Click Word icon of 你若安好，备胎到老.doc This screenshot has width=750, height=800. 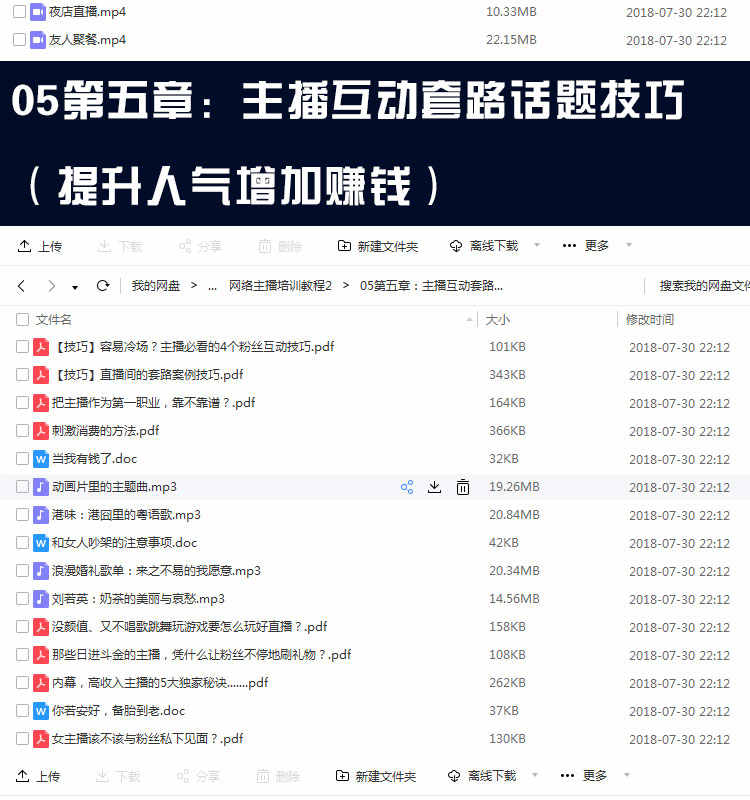[41, 711]
